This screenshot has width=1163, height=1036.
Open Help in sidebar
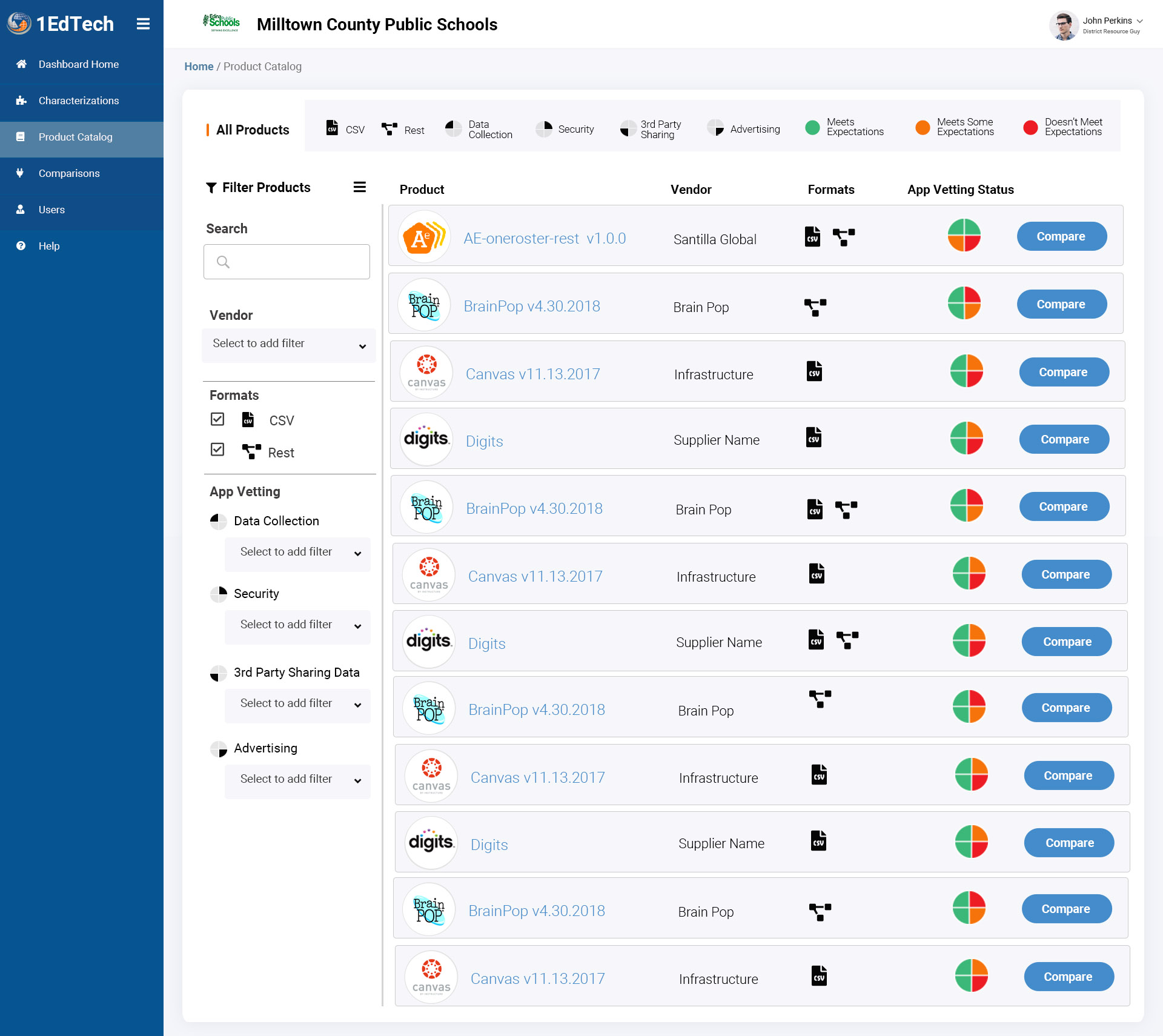[82, 246]
